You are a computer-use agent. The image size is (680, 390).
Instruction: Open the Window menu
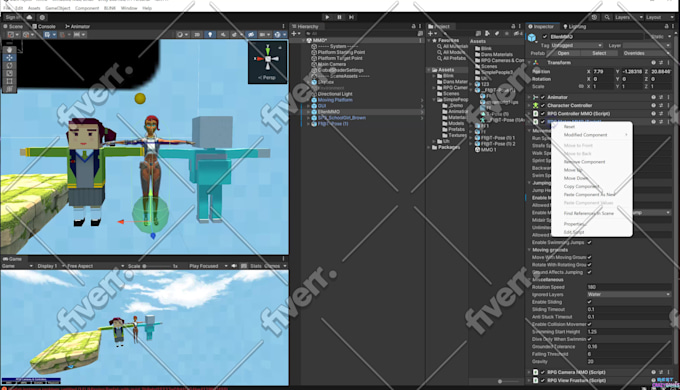coord(129,8)
